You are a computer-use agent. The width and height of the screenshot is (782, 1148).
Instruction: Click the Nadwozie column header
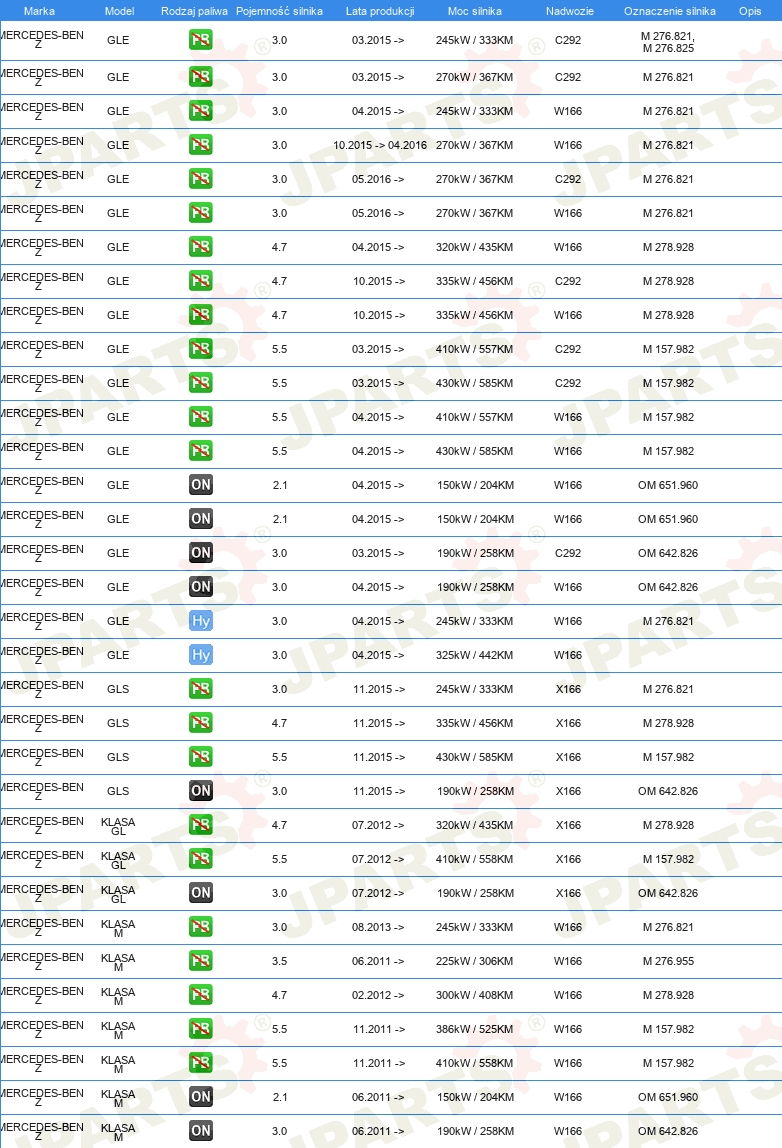pos(570,11)
